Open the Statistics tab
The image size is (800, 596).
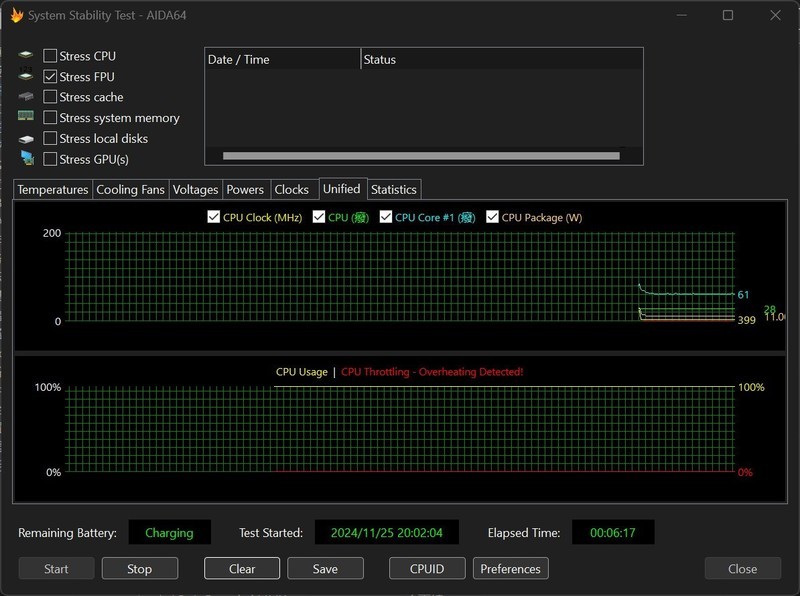click(x=393, y=190)
